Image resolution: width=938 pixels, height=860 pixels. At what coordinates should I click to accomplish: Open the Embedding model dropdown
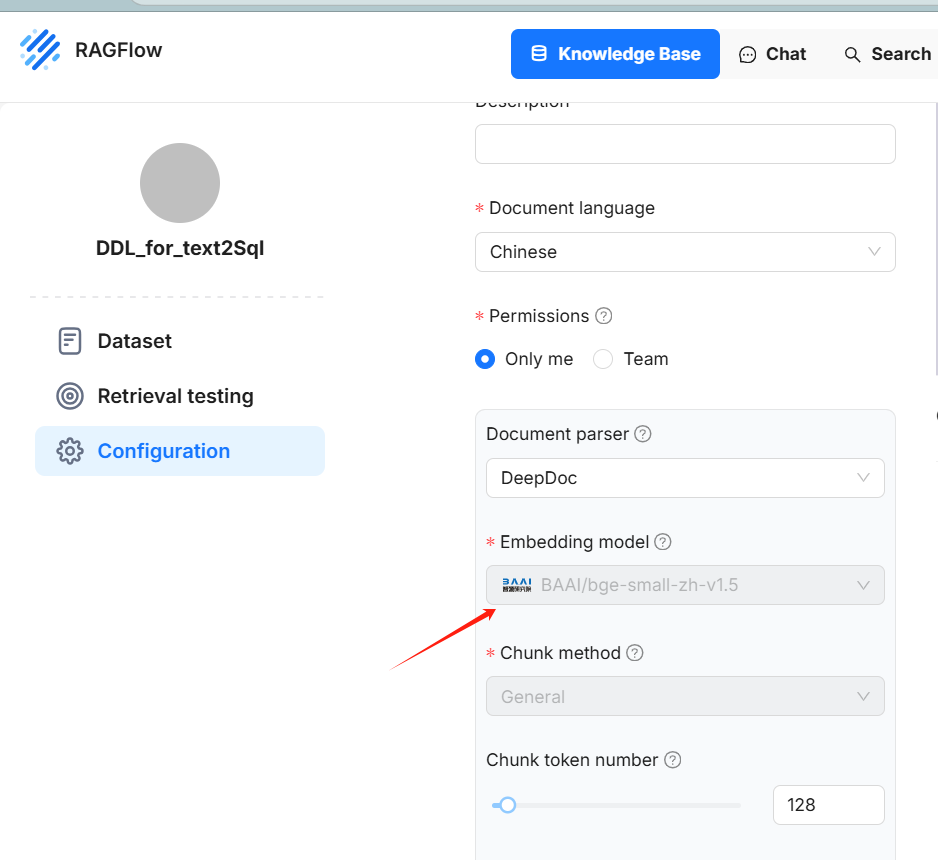click(x=685, y=585)
